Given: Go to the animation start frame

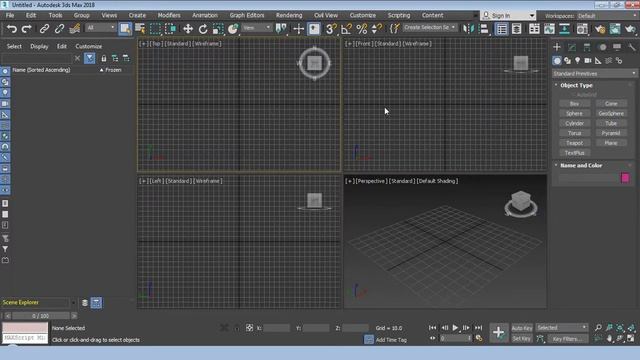Looking at the screenshot, I should (433, 327).
